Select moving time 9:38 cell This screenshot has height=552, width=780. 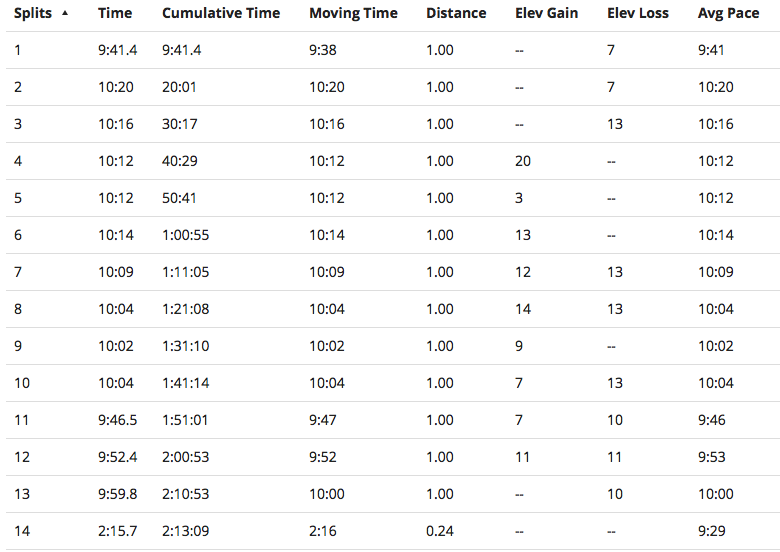(x=325, y=50)
